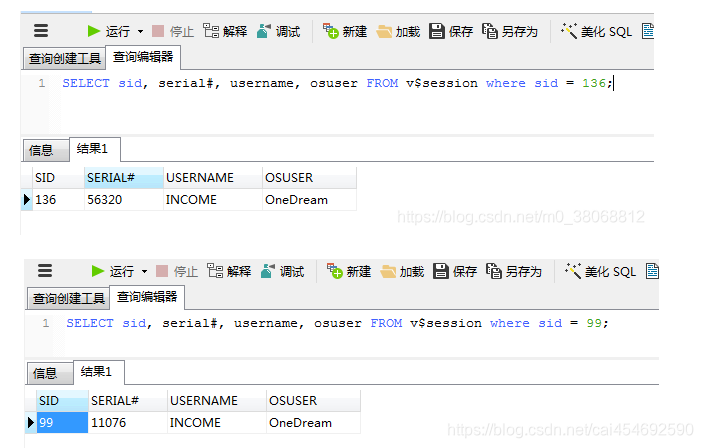Screen dimensions: 703x448
Task: Select OneDream cell in the row with 136
Action: [309, 200]
